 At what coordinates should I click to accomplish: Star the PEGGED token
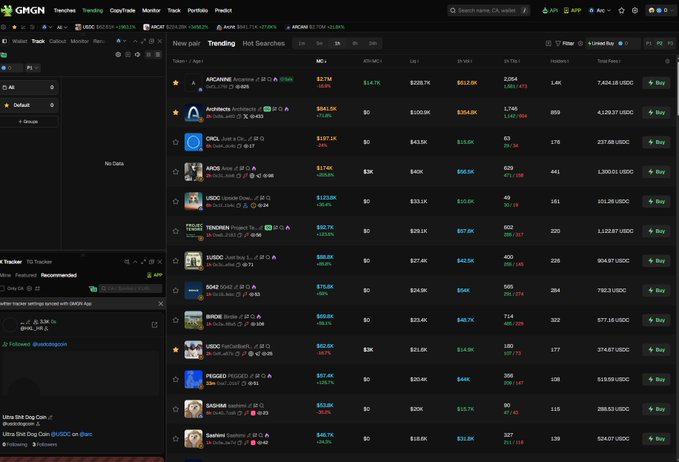(175, 379)
